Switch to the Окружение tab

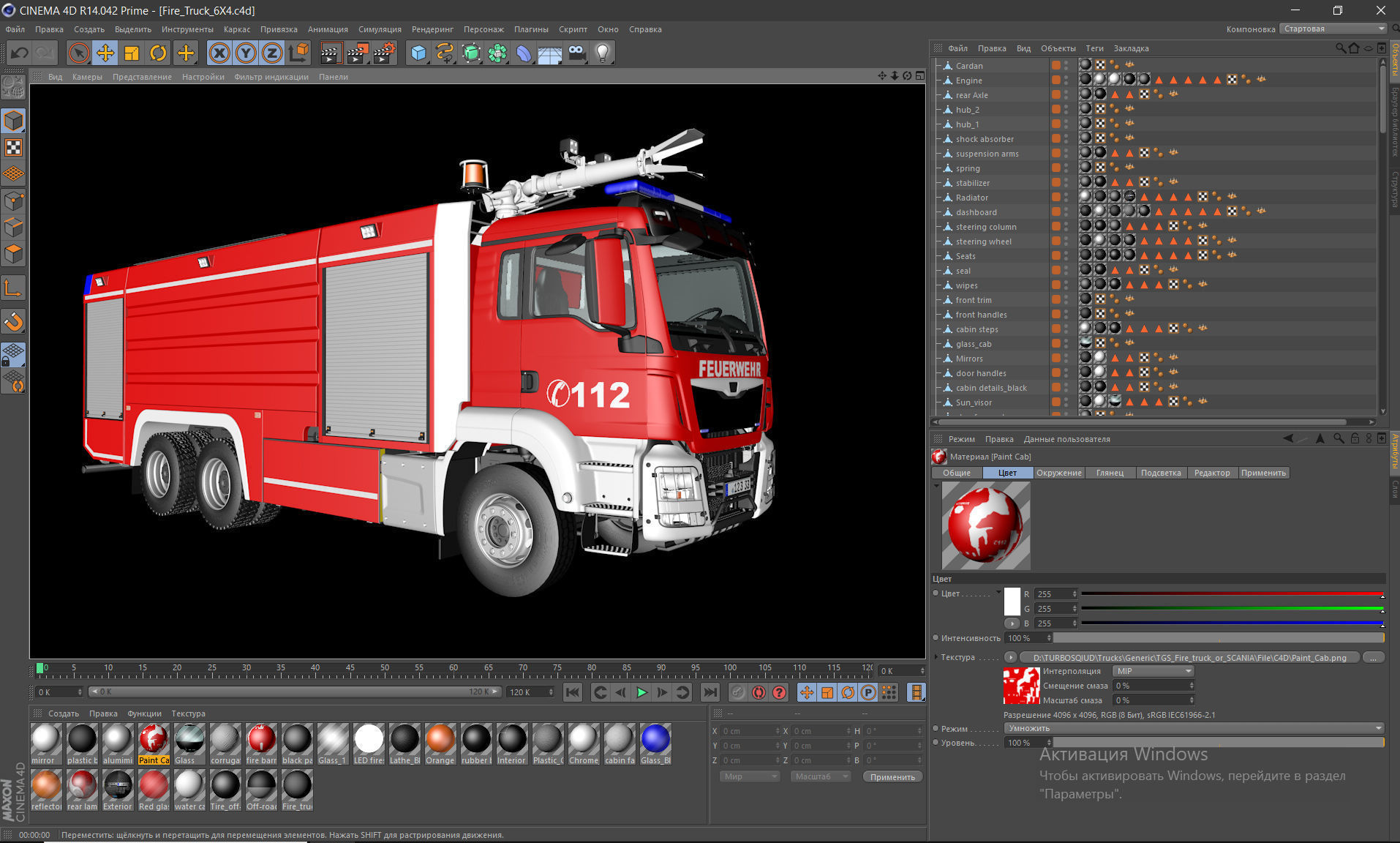tap(1058, 473)
